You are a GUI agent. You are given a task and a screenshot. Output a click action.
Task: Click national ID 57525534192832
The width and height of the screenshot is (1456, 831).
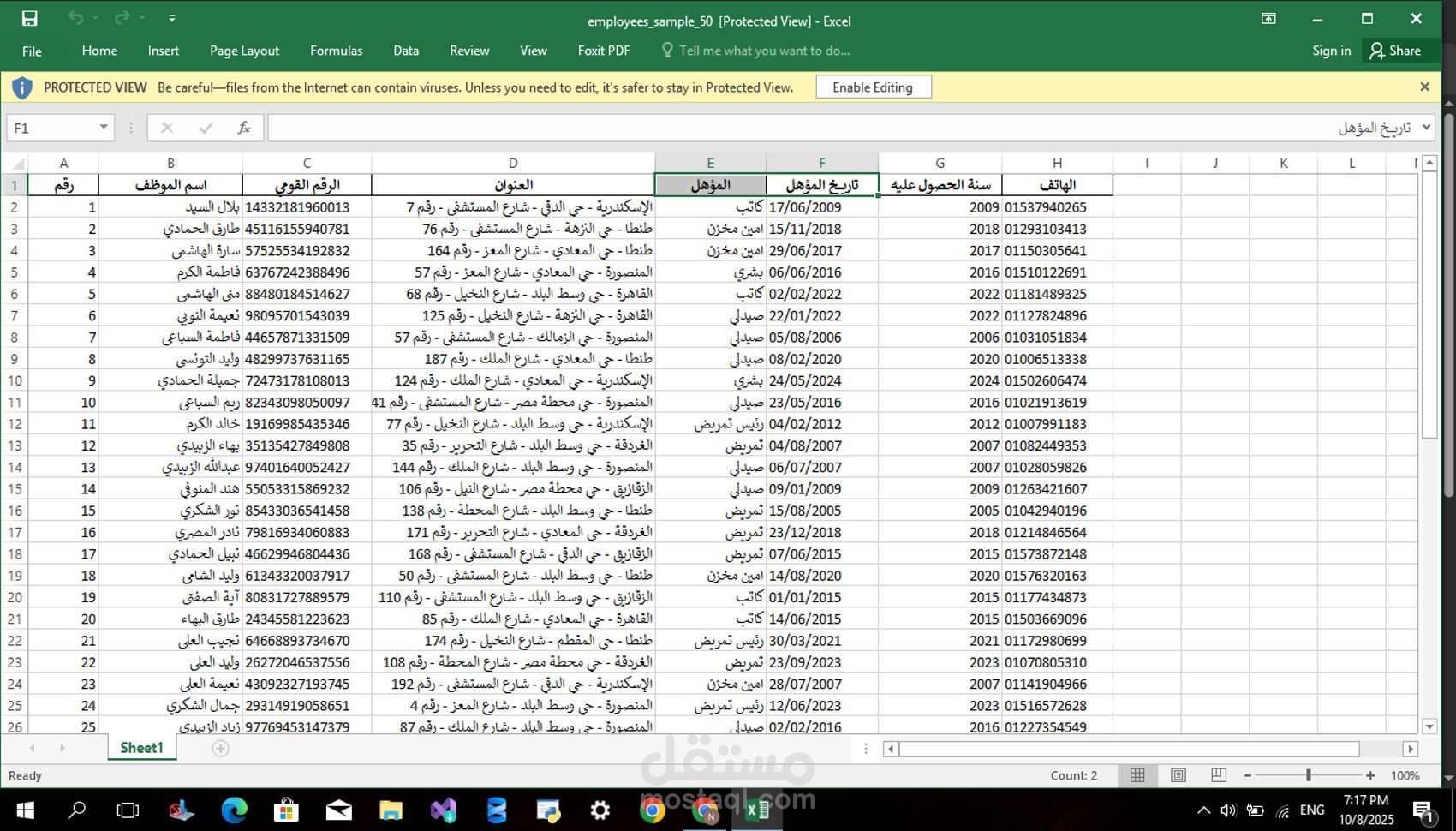coord(307,251)
